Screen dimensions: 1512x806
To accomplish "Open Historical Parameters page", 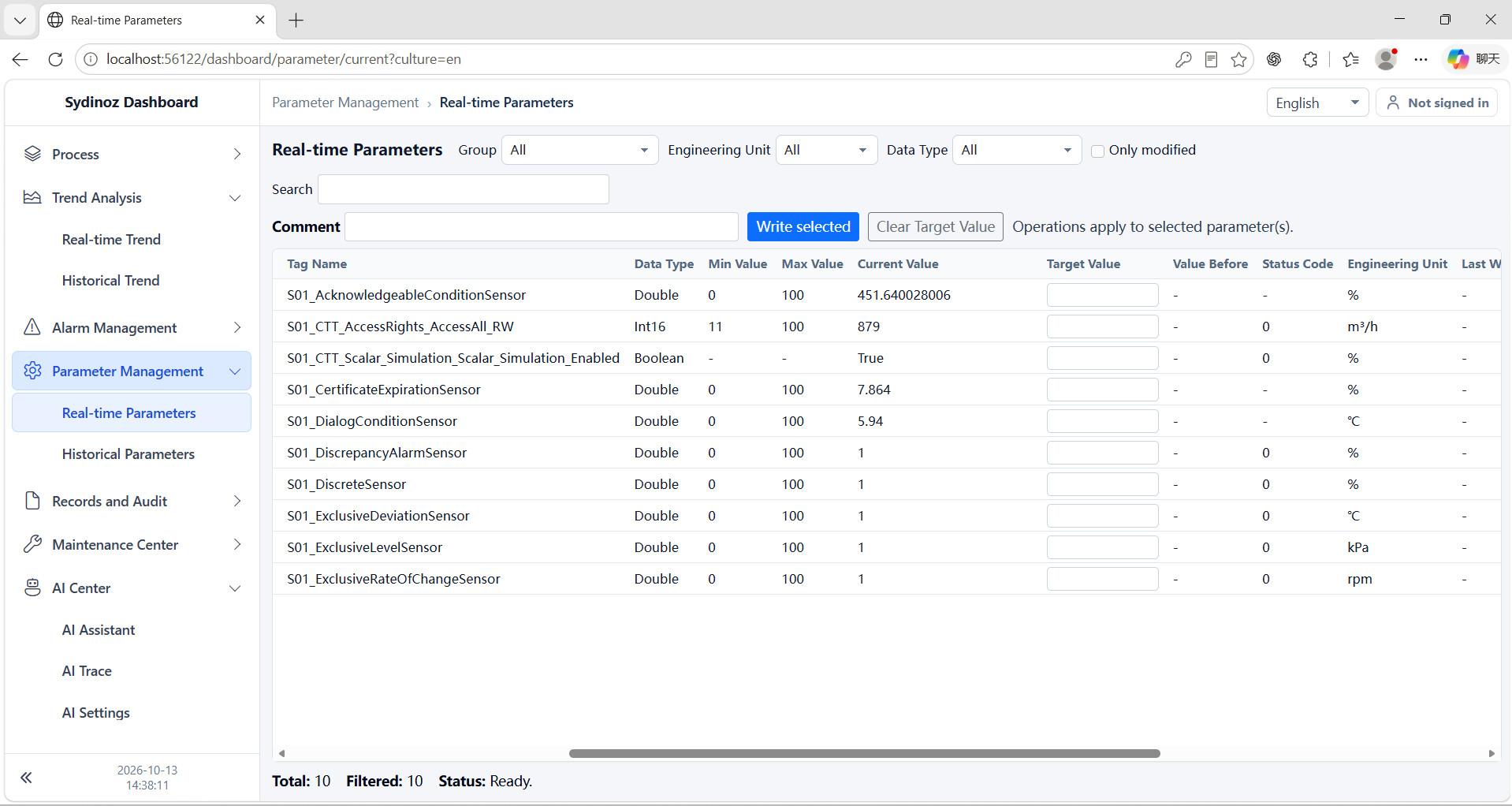I will 128,453.
